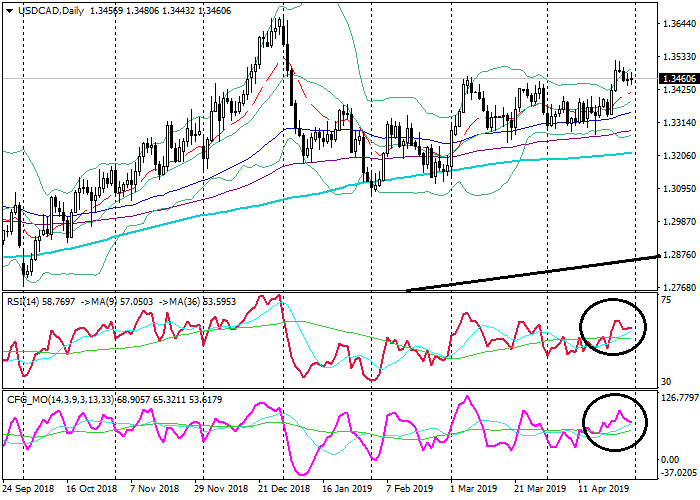Click the 1.36440 price level on axis

[x=679, y=22]
